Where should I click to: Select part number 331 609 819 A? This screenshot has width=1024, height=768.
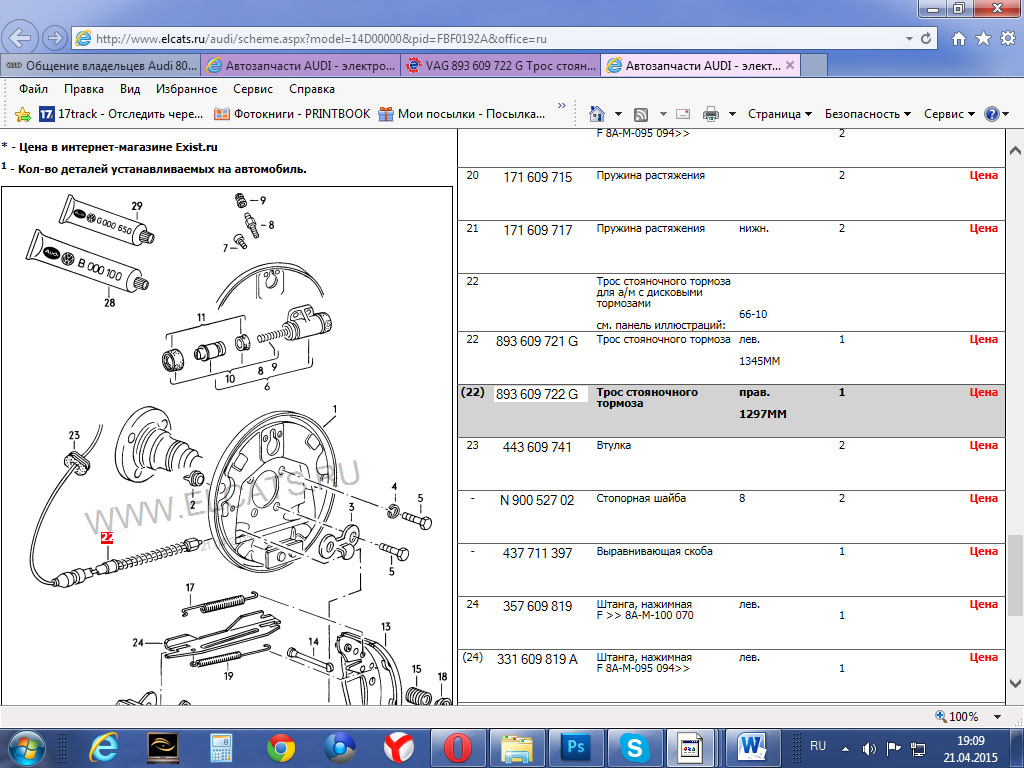pos(537,659)
